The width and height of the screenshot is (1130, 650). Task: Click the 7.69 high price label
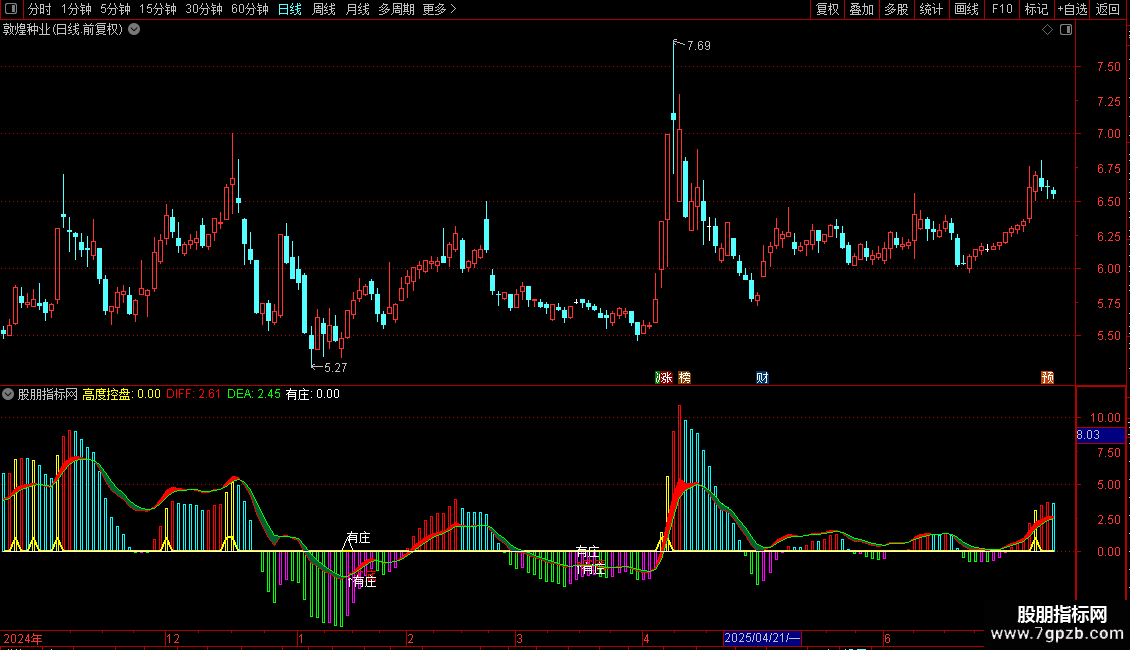click(x=698, y=46)
